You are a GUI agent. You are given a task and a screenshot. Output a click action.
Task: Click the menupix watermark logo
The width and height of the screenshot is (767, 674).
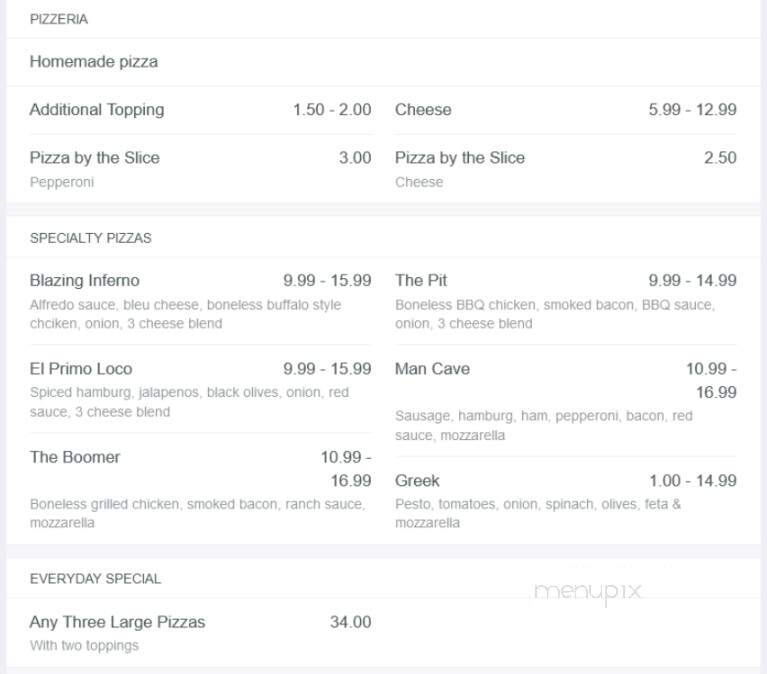pyautogui.click(x=587, y=592)
